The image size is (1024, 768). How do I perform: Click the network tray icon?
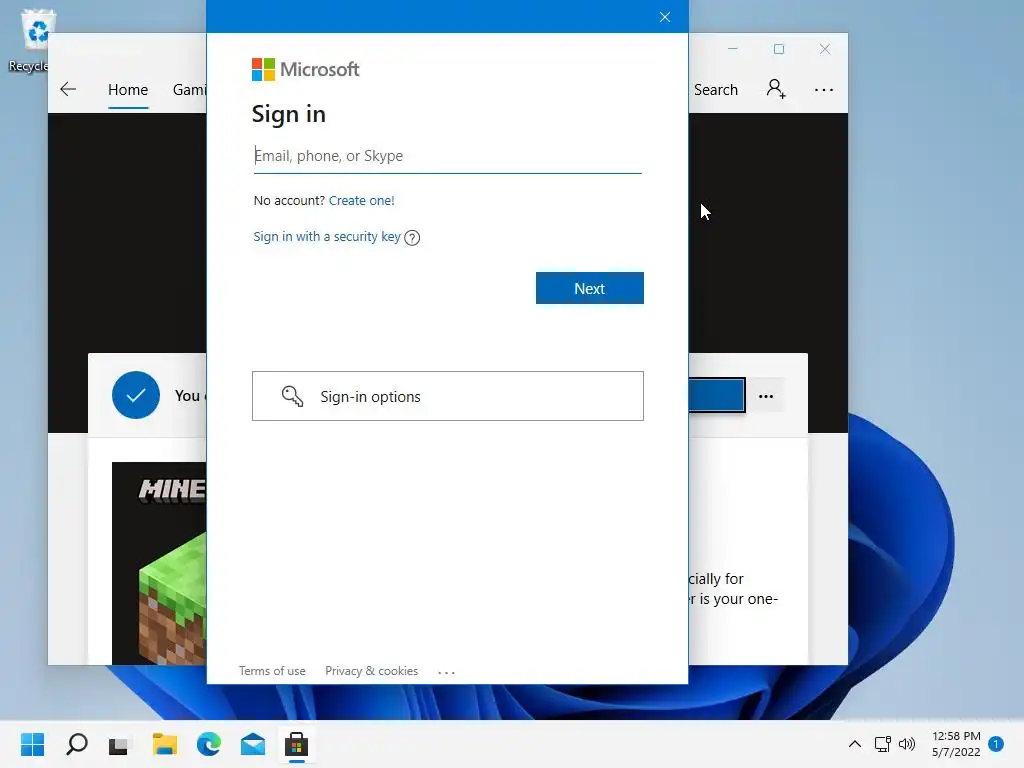(883, 744)
